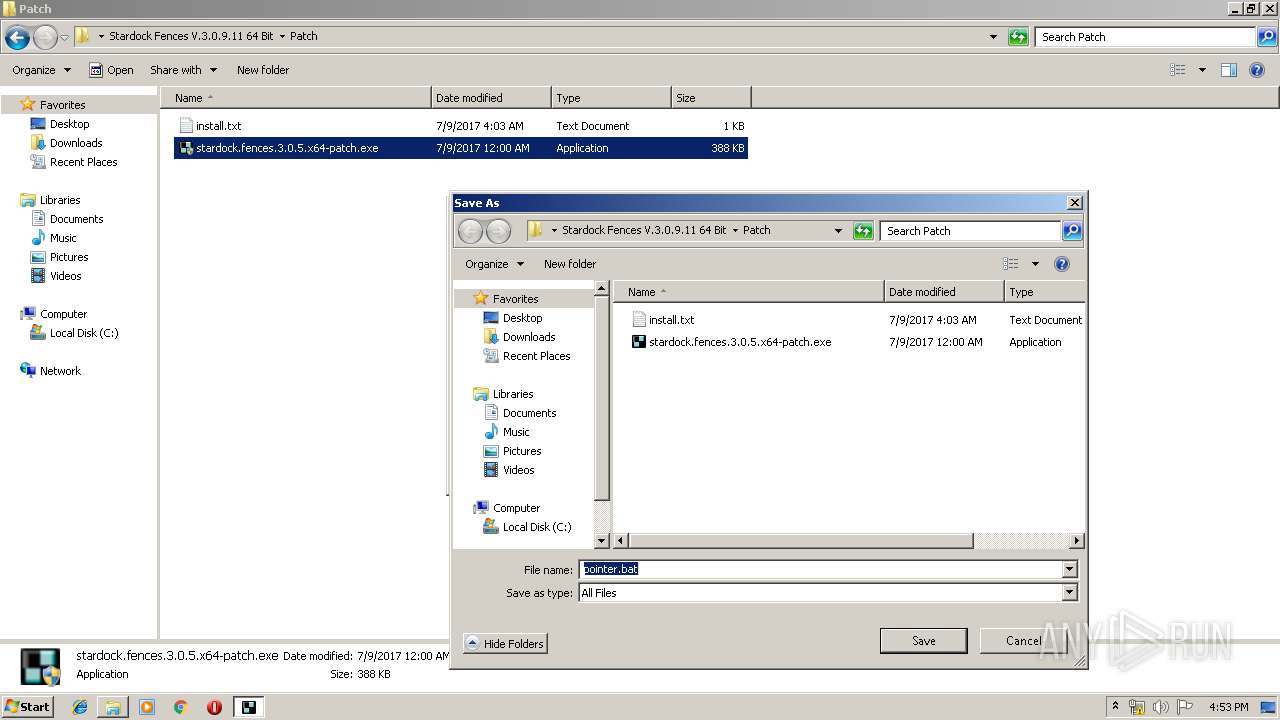Screen dimensions: 1280x720
Task: Select install.txt icon in Explorer window
Action: tap(185, 126)
